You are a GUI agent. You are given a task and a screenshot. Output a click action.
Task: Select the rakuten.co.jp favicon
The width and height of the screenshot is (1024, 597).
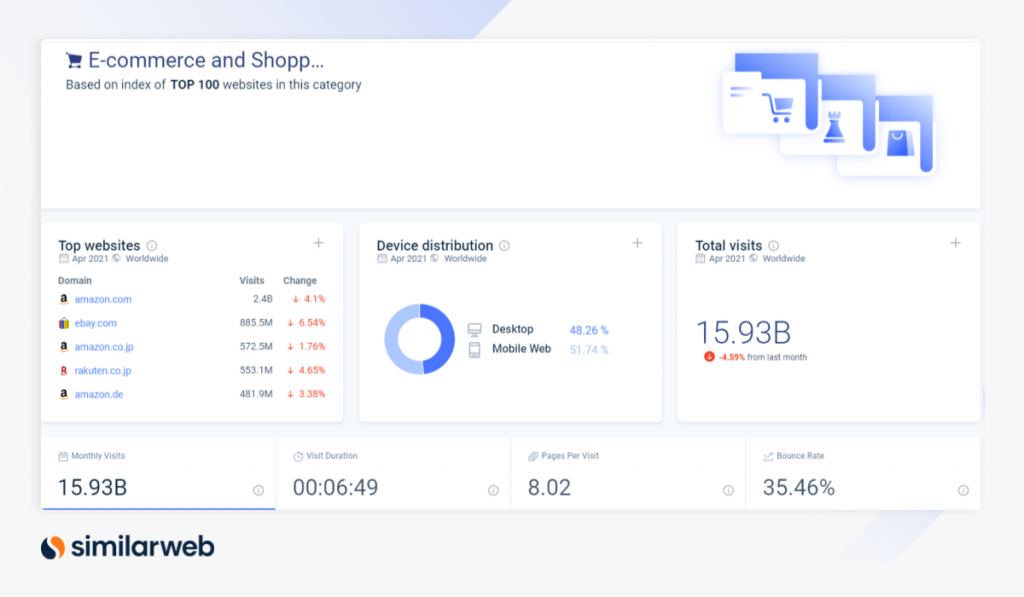click(x=64, y=370)
